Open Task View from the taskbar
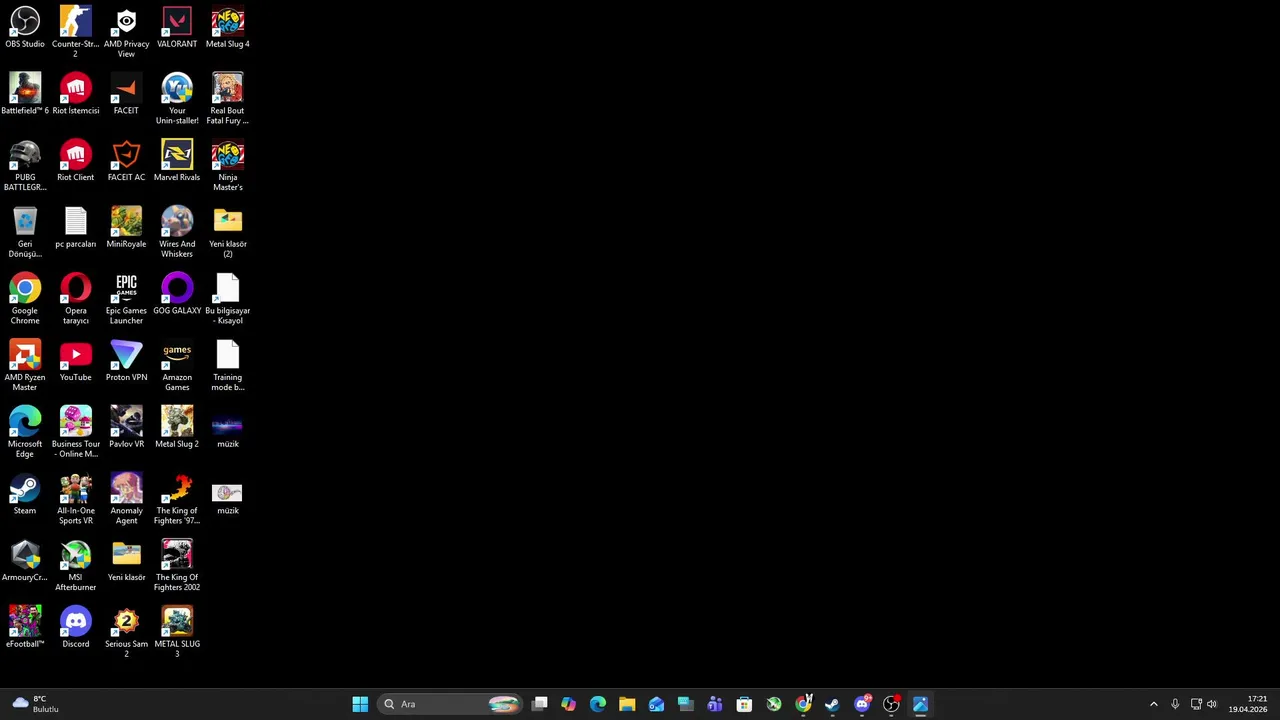The height and width of the screenshot is (720, 1280). tap(540, 704)
